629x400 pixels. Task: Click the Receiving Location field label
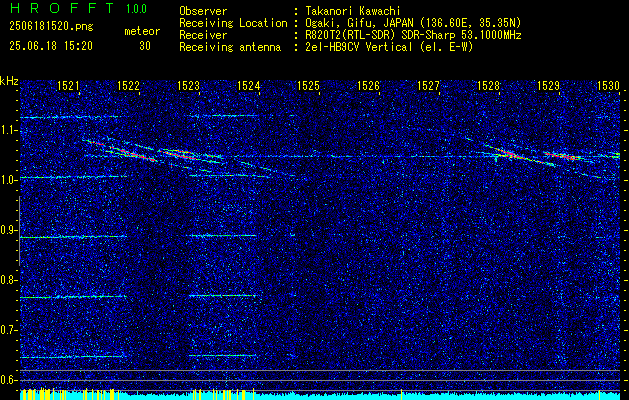click(233, 23)
